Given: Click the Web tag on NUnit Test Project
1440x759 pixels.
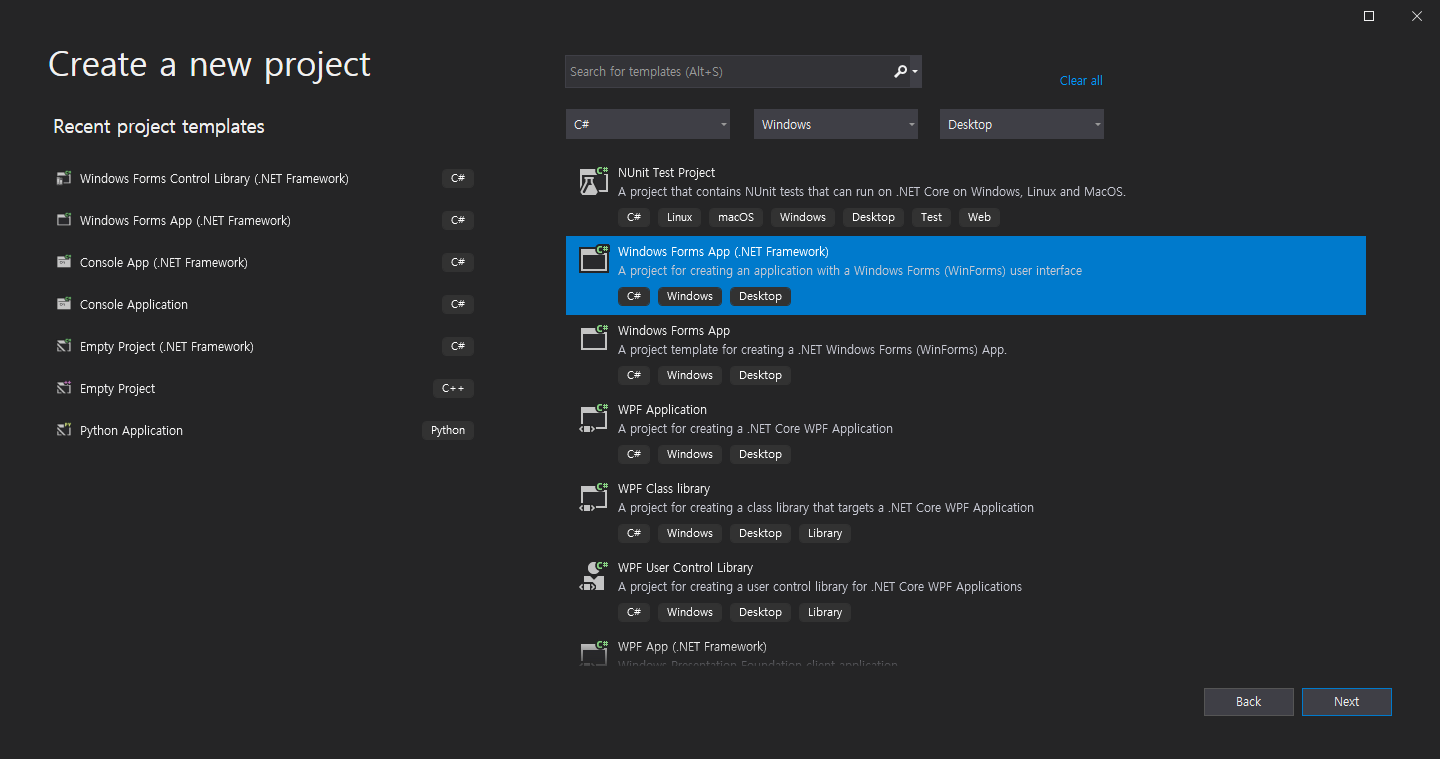Looking at the screenshot, I should pyautogui.click(x=980, y=217).
